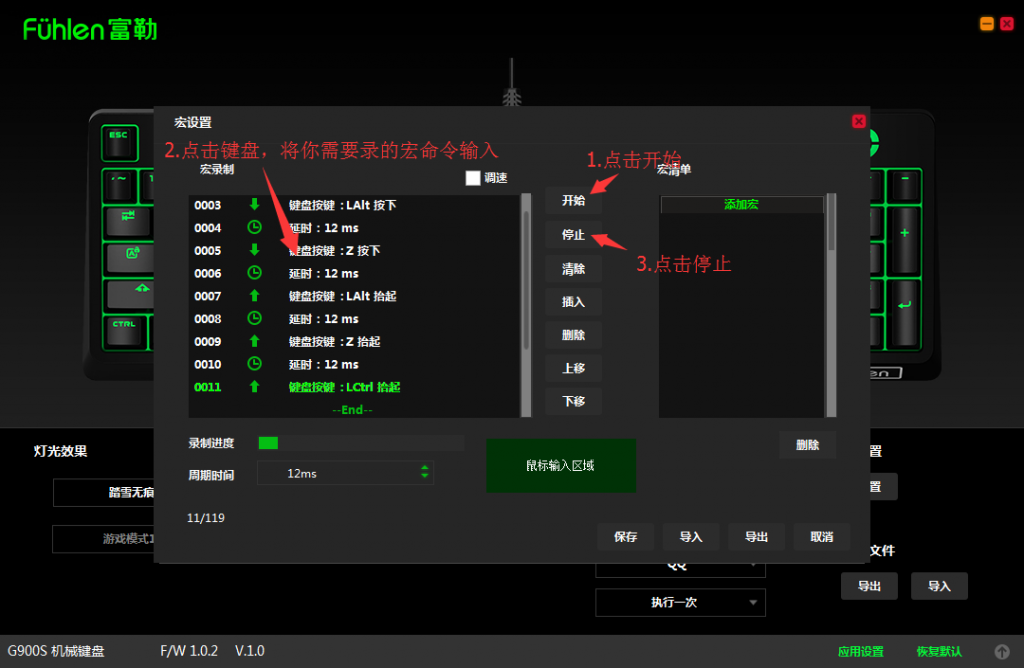This screenshot has width=1024, height=668.
Task: Save the macro with 保存 button
Action: [625, 537]
